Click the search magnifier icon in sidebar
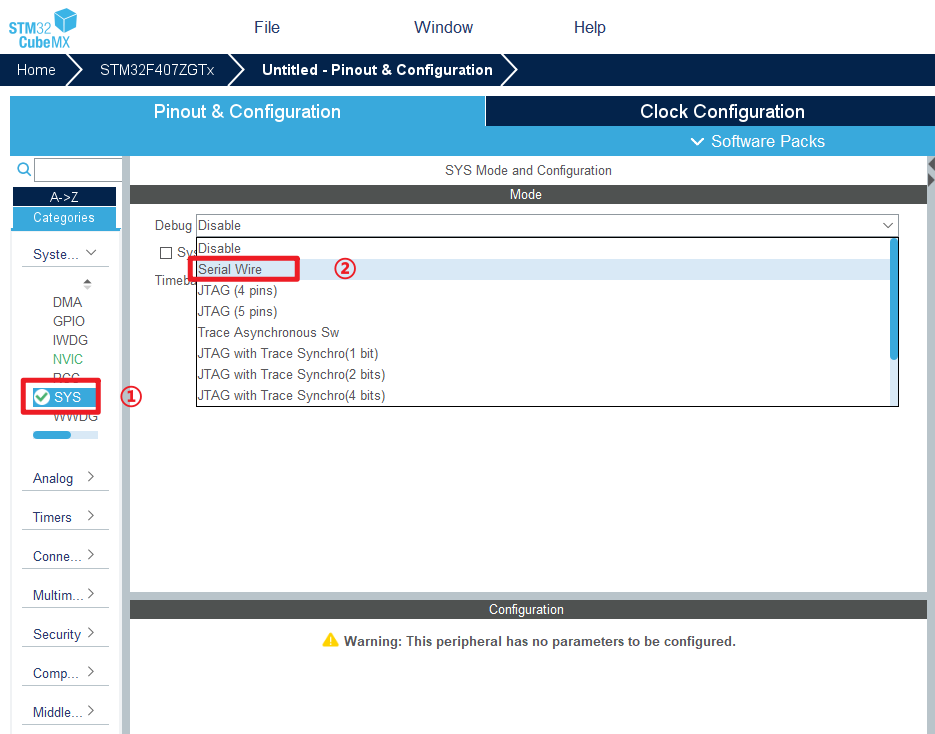Screen dimensions: 935x734 (x=24, y=169)
